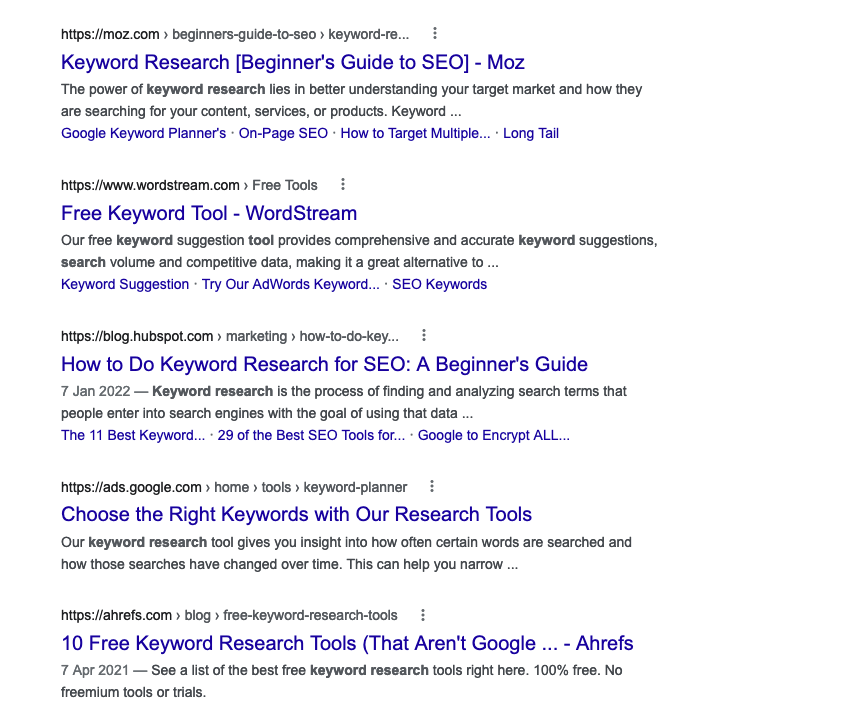Click Google Ads snippet 'Our keyword research tool'

[x=346, y=553]
